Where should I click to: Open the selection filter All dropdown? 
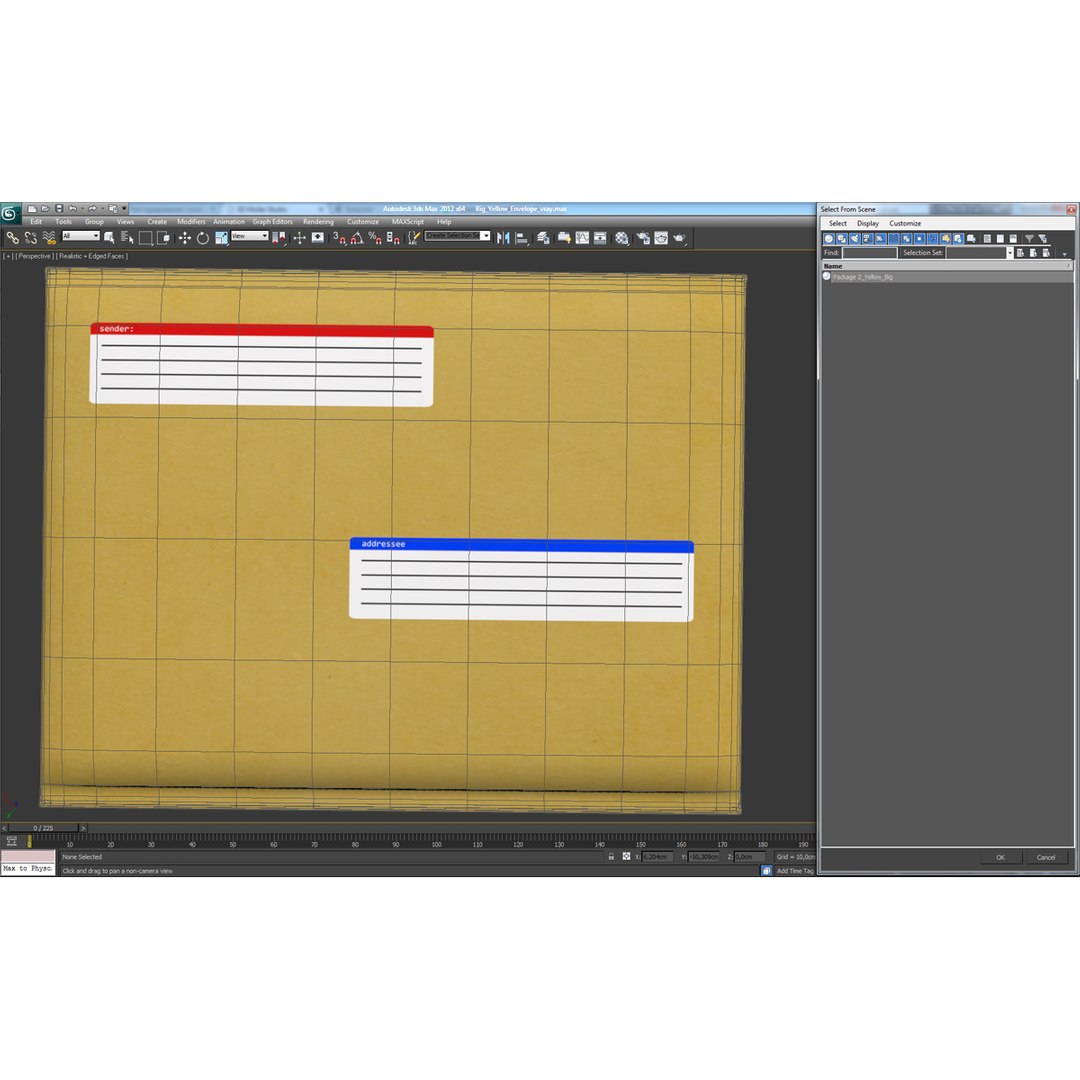[x=81, y=236]
